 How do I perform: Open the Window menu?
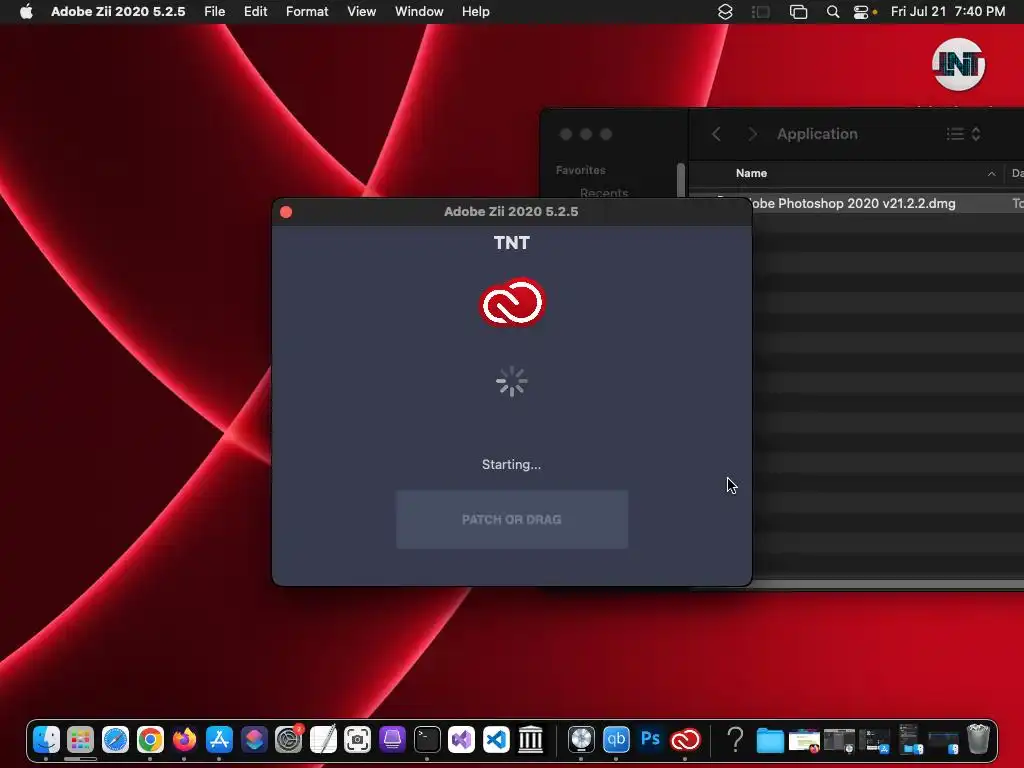click(419, 12)
